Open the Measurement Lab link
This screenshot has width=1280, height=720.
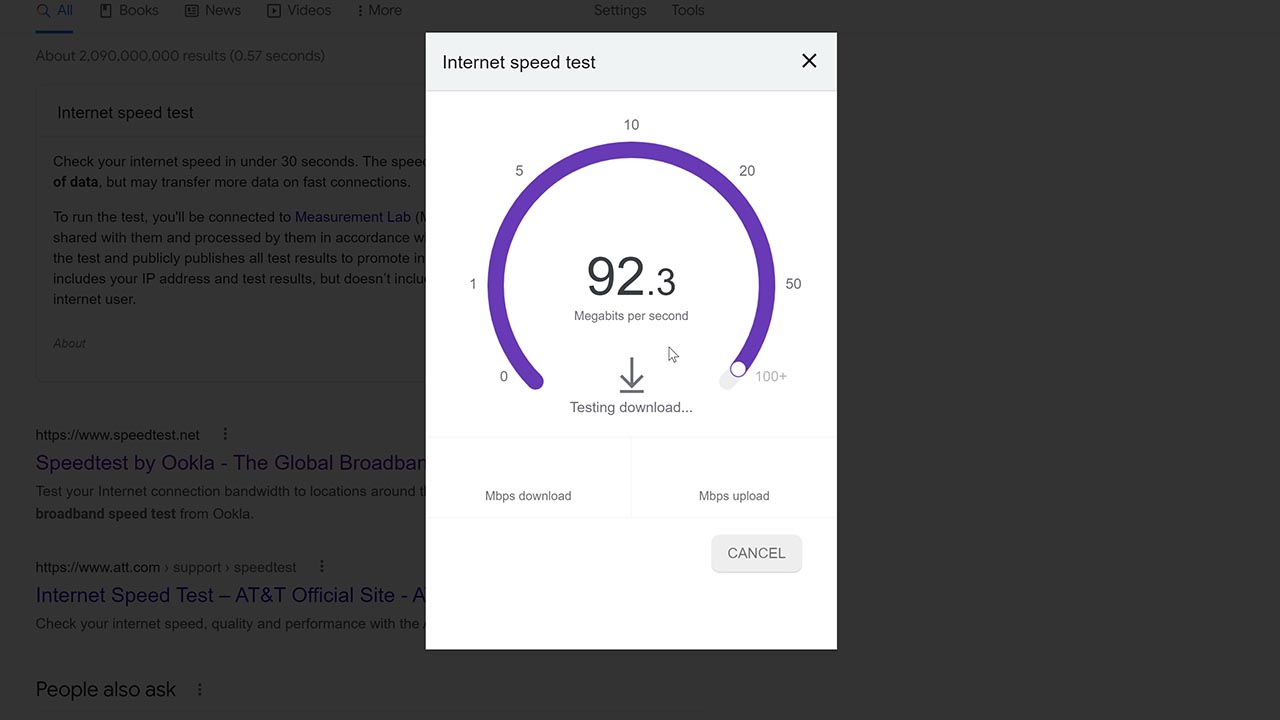tap(353, 217)
